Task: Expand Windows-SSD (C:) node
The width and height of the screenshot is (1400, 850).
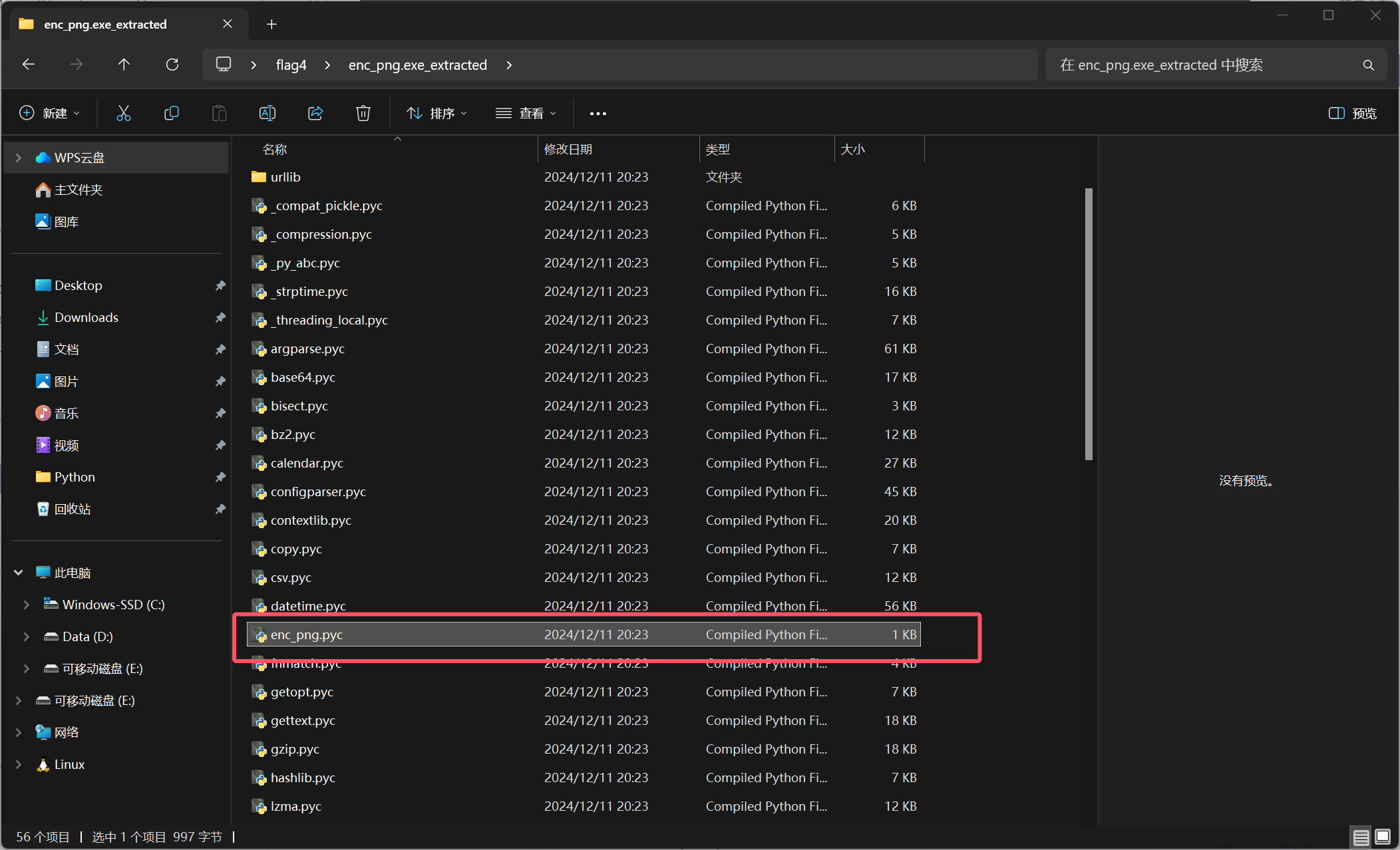Action: 27,605
